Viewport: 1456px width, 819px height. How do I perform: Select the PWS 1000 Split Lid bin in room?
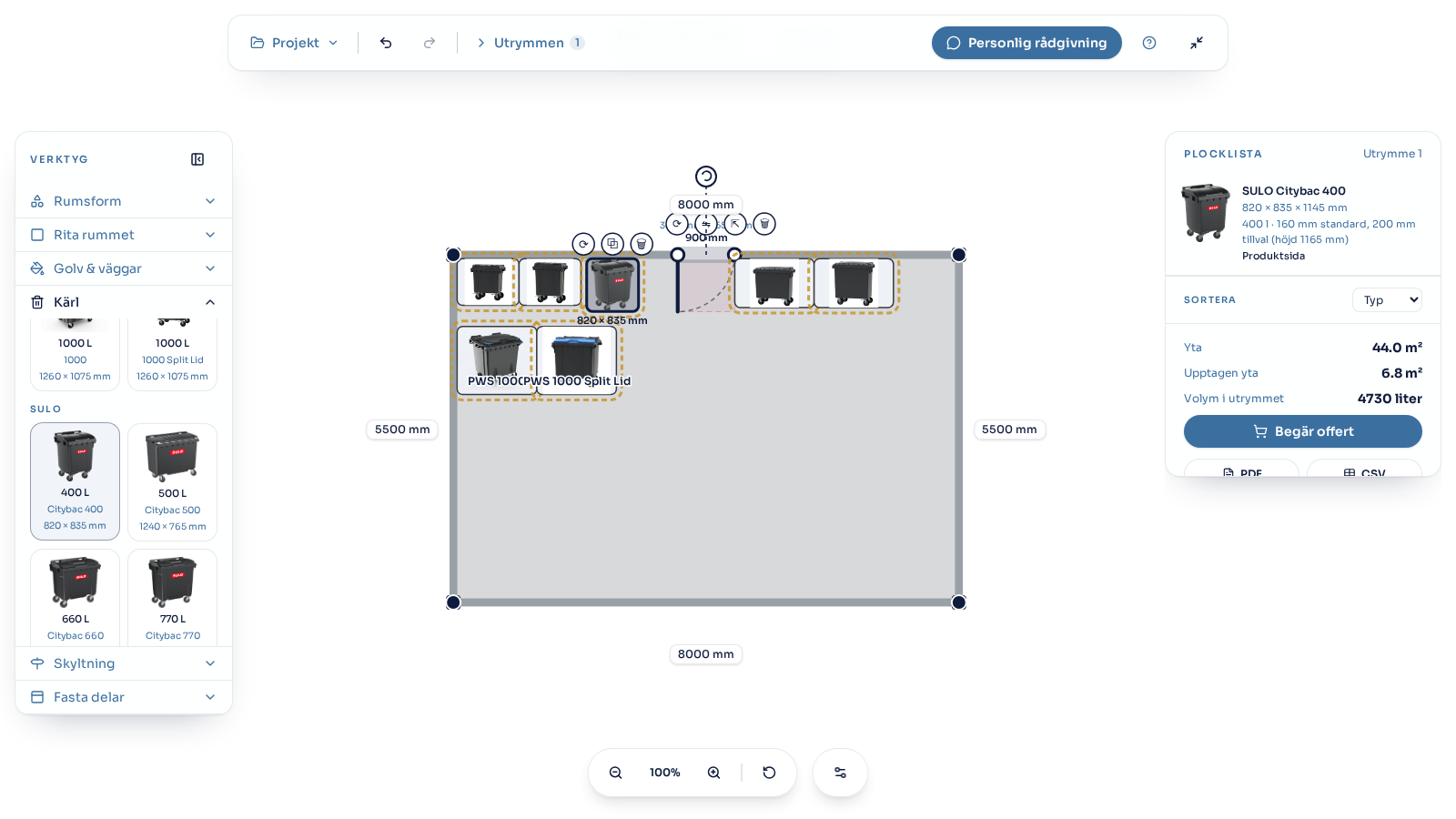coord(577,359)
